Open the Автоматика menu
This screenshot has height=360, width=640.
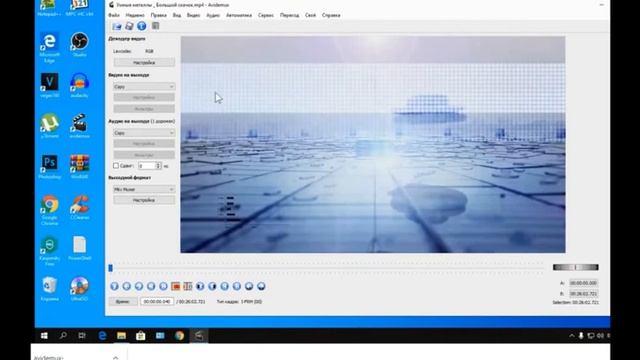coord(239,15)
